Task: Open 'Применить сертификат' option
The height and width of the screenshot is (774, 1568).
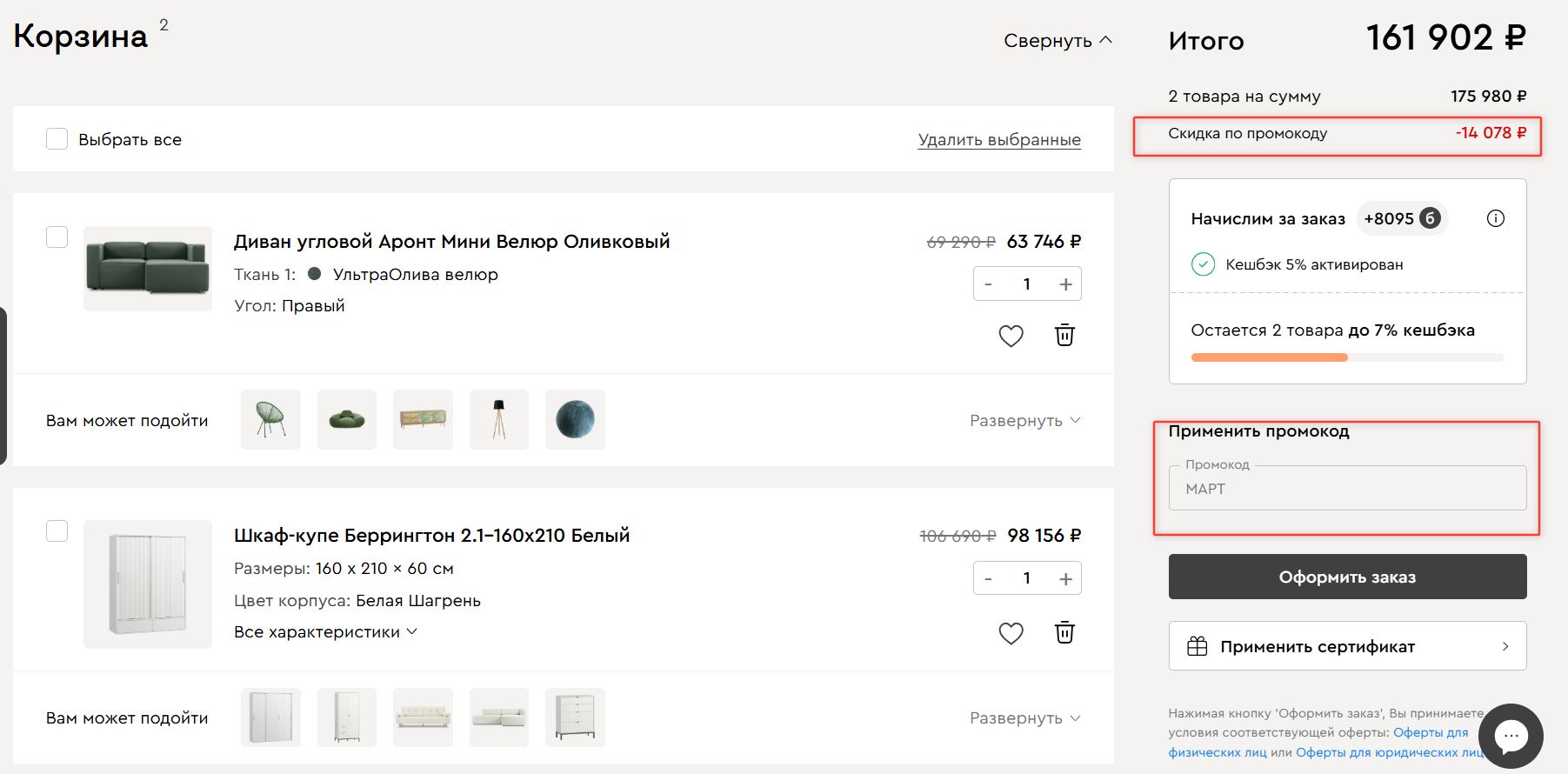Action: pyautogui.click(x=1346, y=646)
